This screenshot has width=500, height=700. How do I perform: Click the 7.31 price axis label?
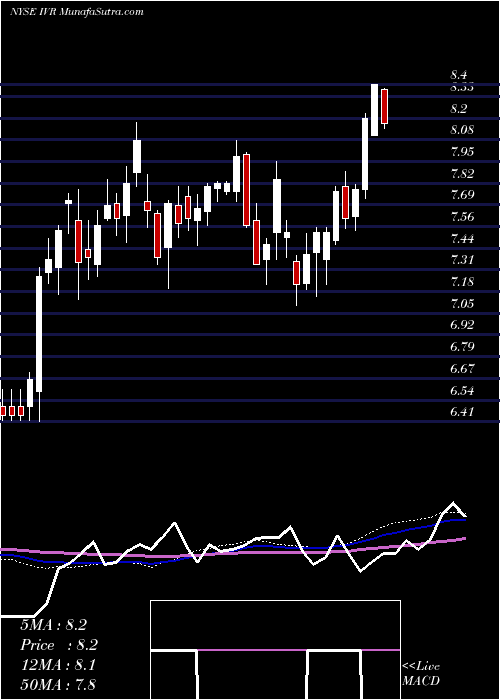(x=462, y=260)
